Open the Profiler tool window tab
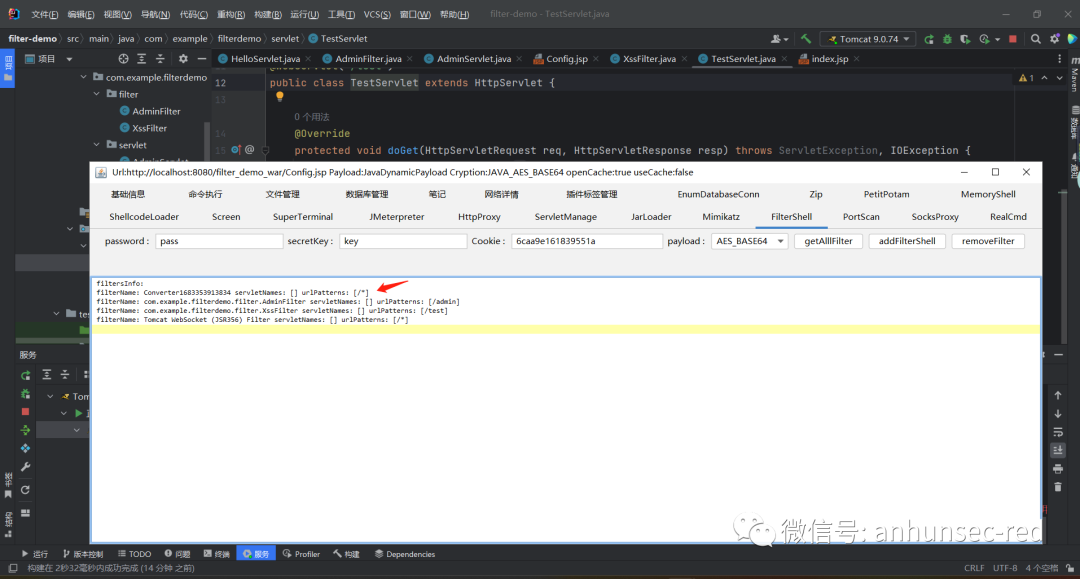The height and width of the screenshot is (579, 1080). click(301, 554)
